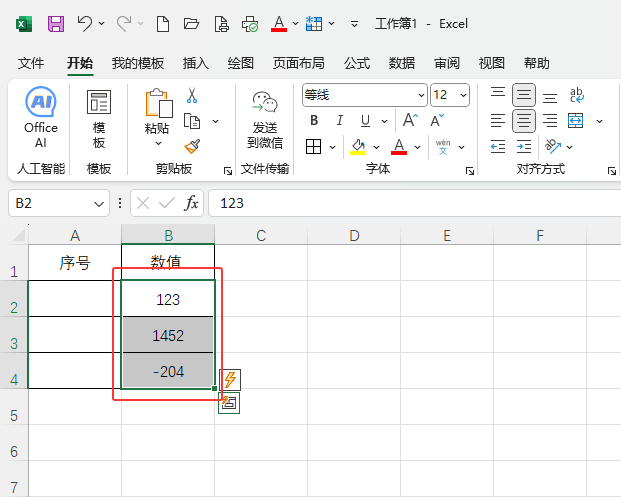Image resolution: width=621 pixels, height=497 pixels.
Task: Switch to 页面布局 tab
Action: (x=299, y=63)
